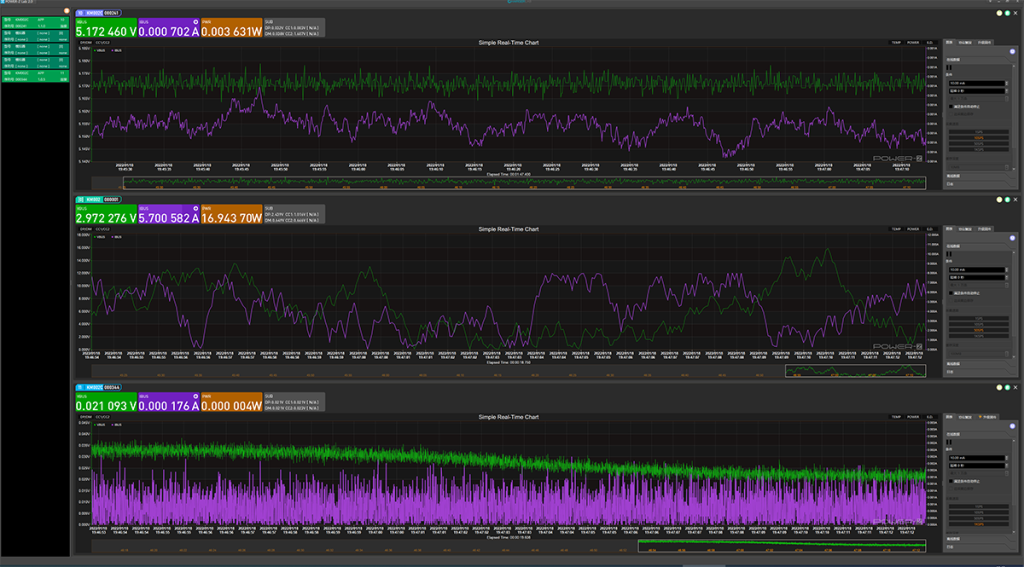Viewport: 1024px width, 567px height.
Task: Click the circle icon in bottom IBUS readout
Action: coord(195,397)
